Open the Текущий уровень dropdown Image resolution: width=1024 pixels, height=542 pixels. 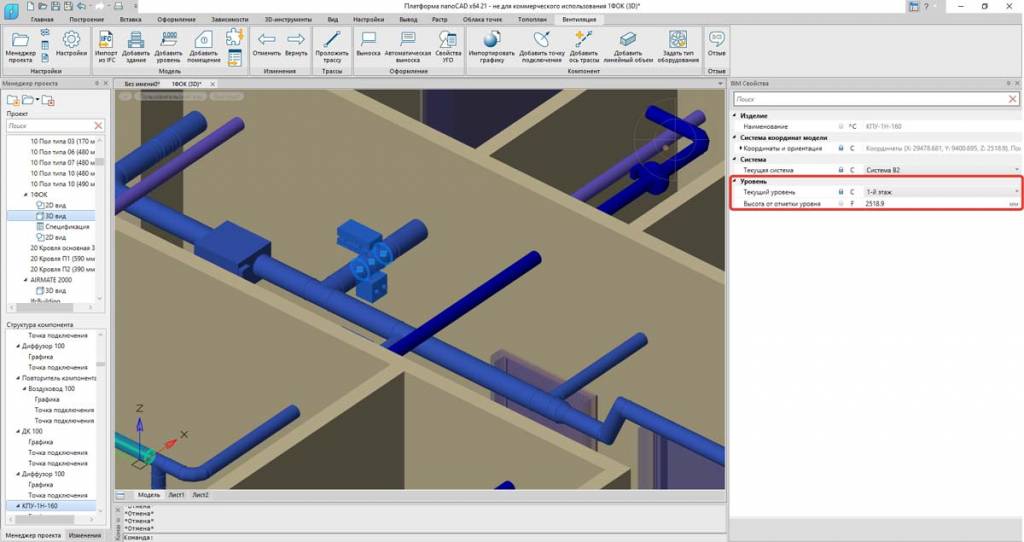point(1017,191)
